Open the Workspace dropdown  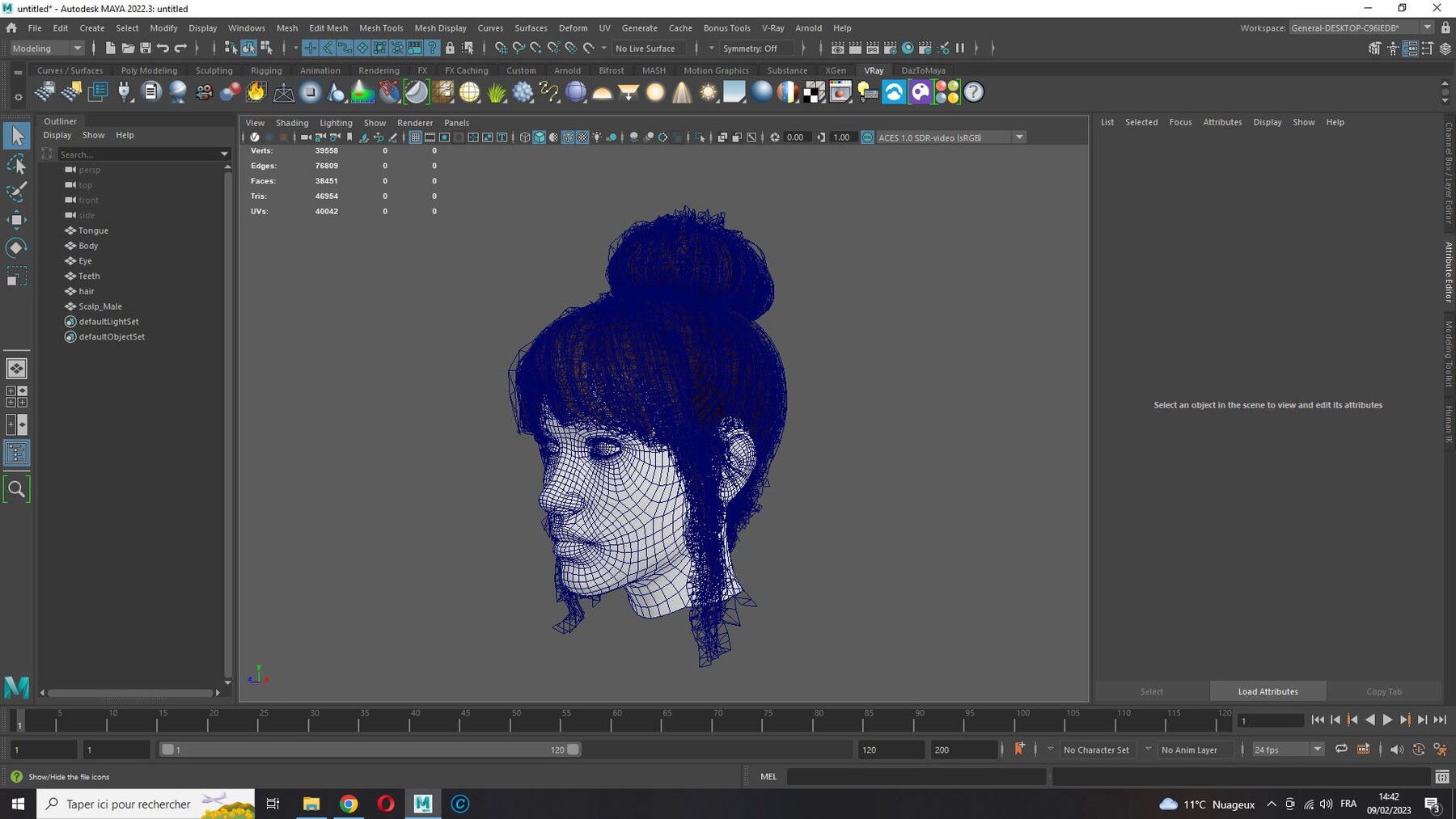[x=1361, y=27]
